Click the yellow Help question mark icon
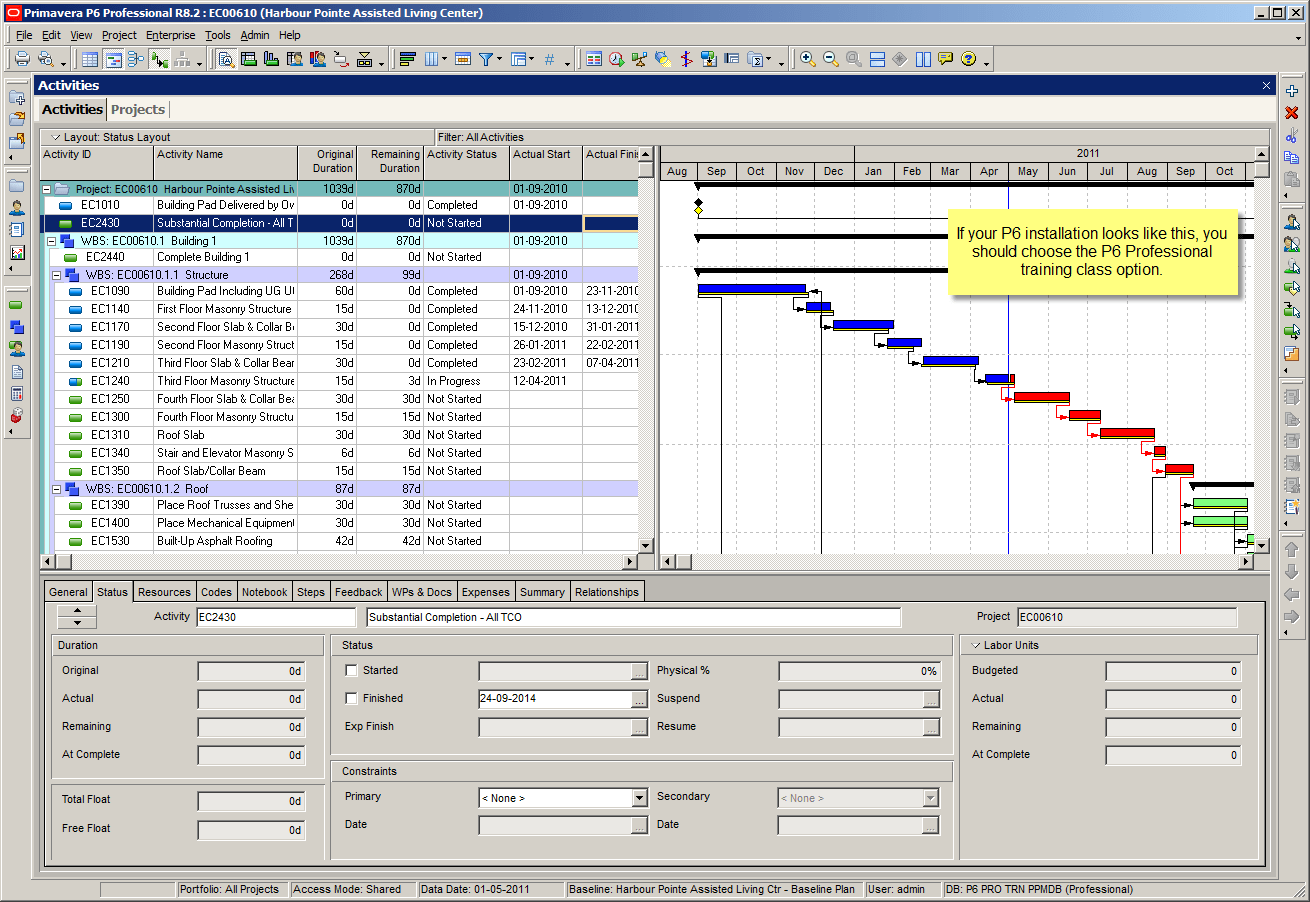Screen dimensions: 1310x902 tap(968, 59)
